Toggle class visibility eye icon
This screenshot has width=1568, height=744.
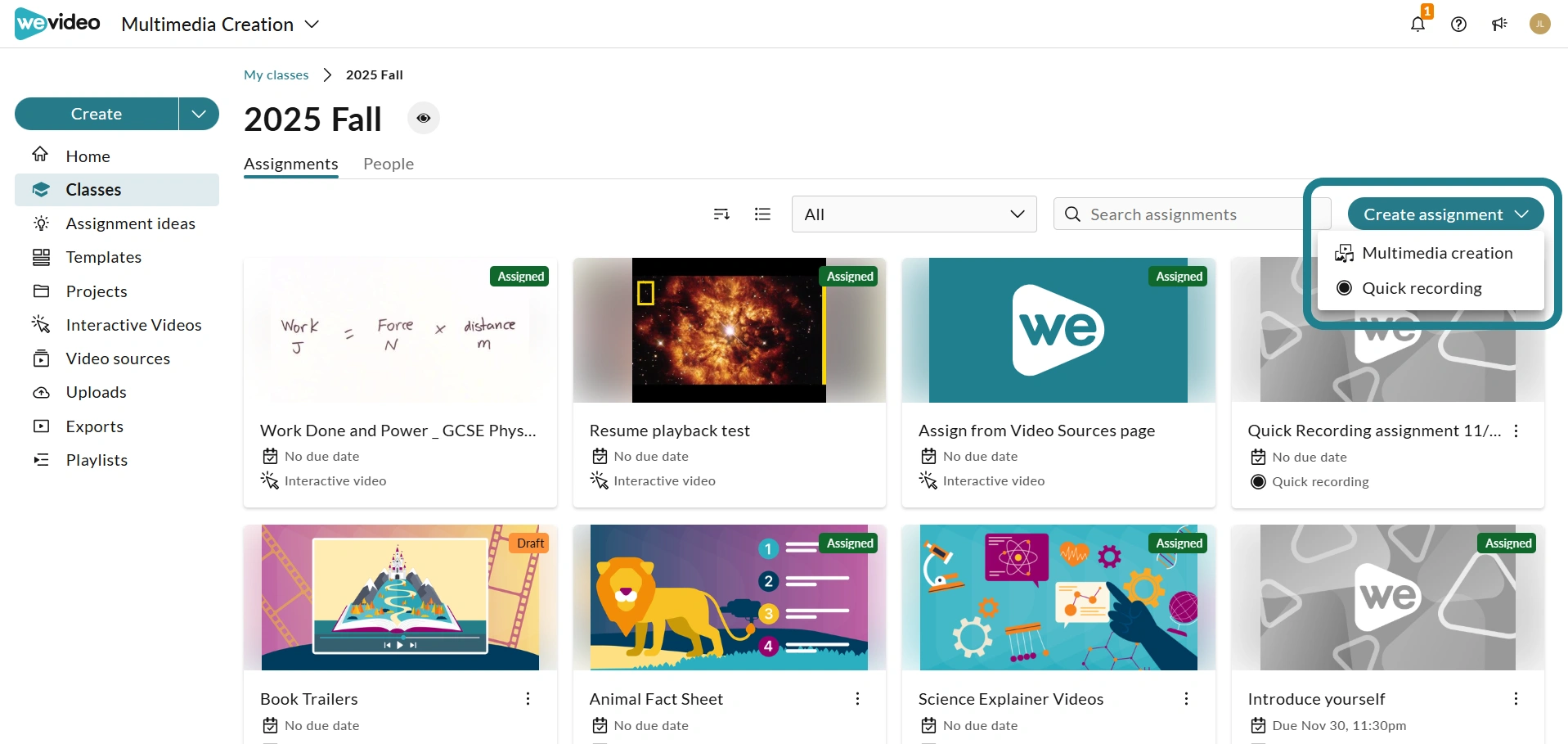[x=424, y=118]
